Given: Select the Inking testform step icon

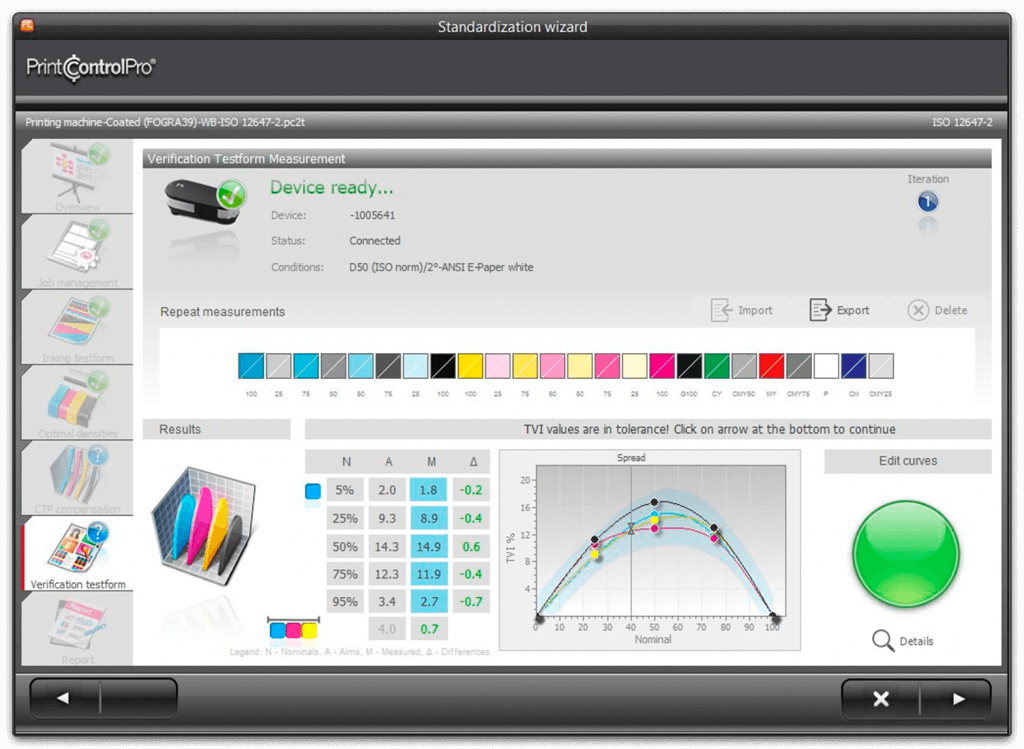Looking at the screenshot, I should (77, 327).
